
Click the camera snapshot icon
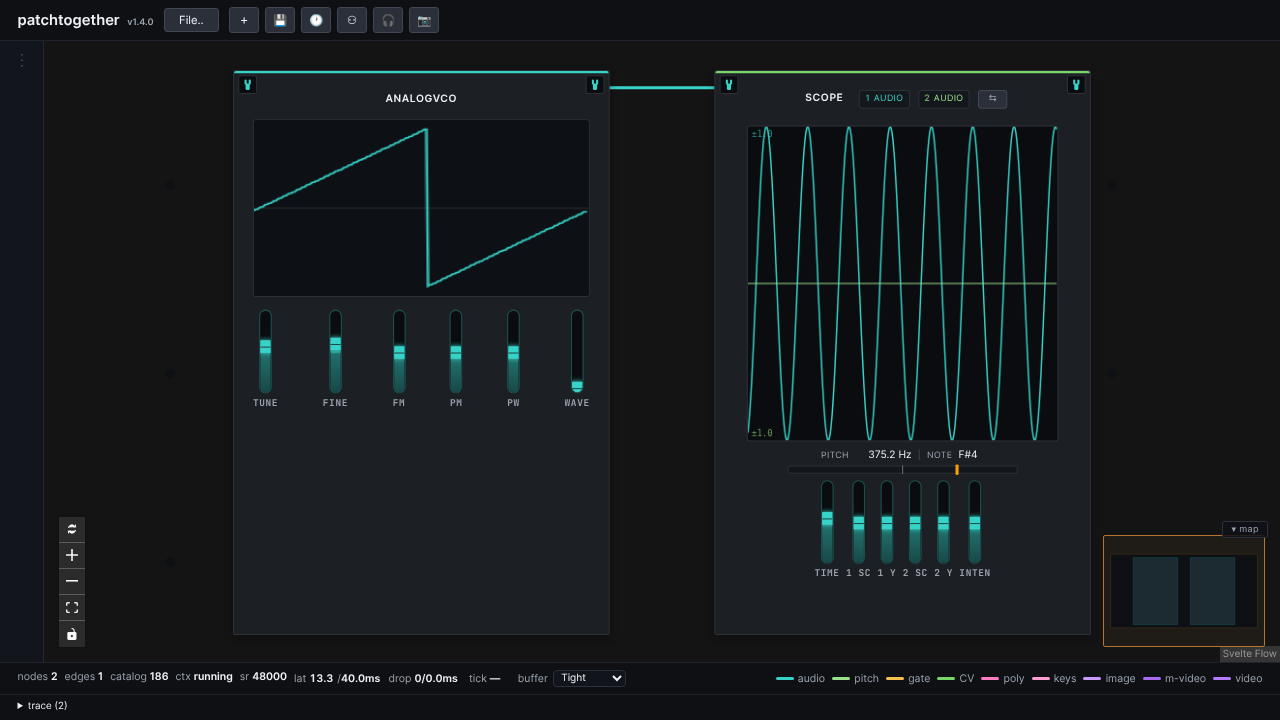click(x=424, y=20)
